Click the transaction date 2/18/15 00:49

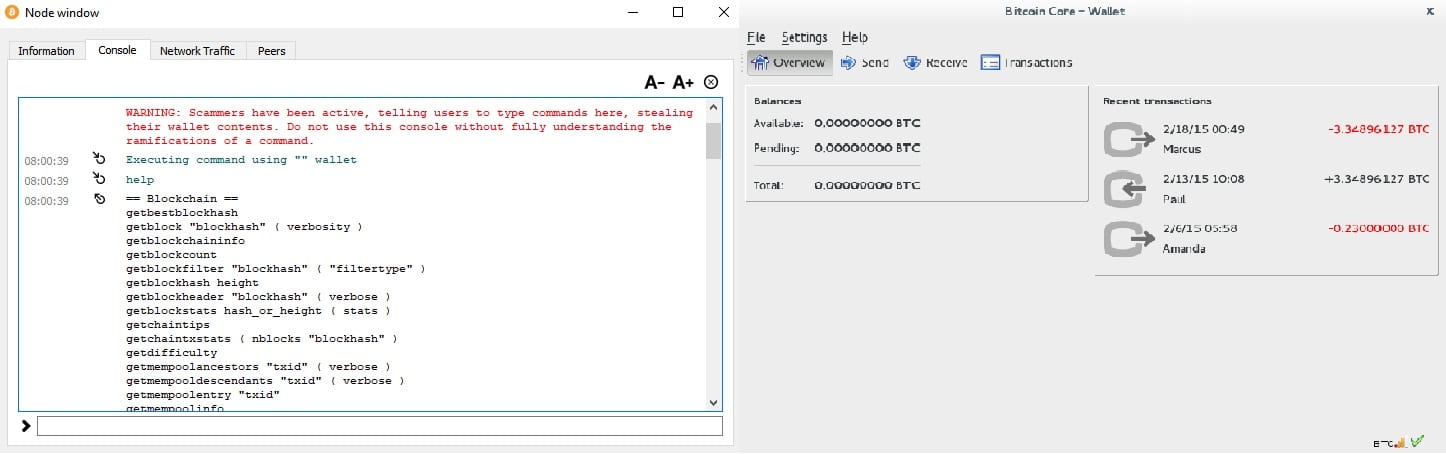click(x=1203, y=129)
